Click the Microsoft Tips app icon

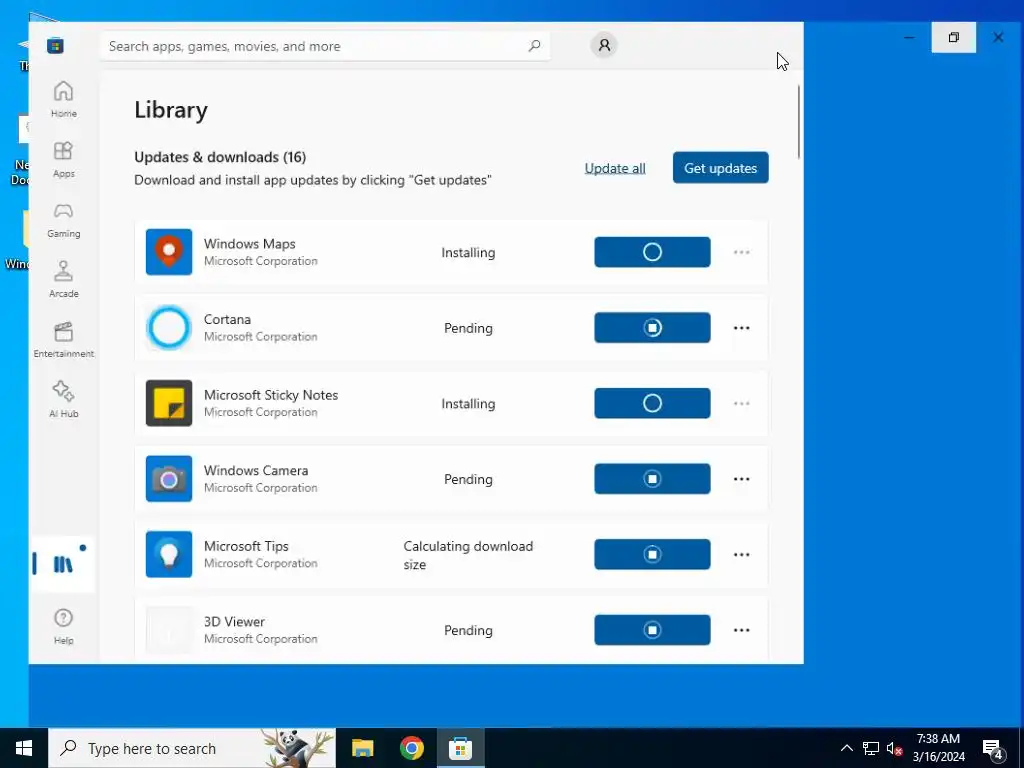coord(169,554)
